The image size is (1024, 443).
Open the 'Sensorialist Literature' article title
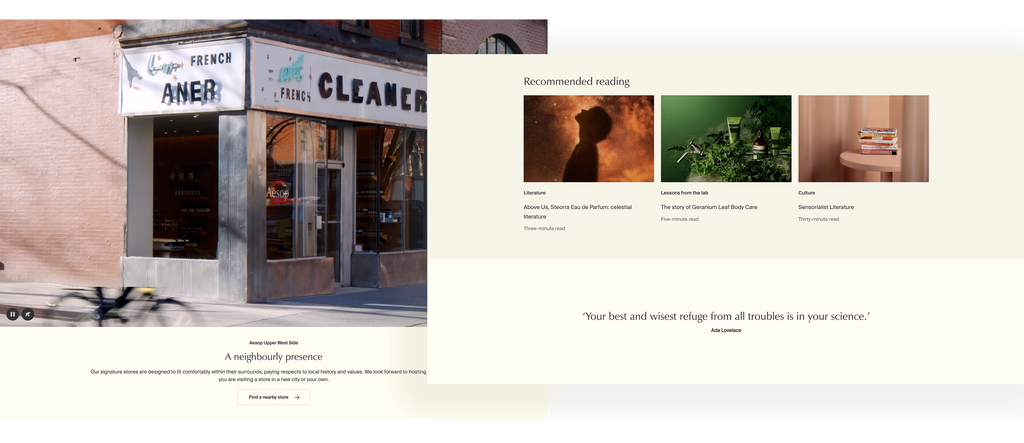[x=826, y=207]
